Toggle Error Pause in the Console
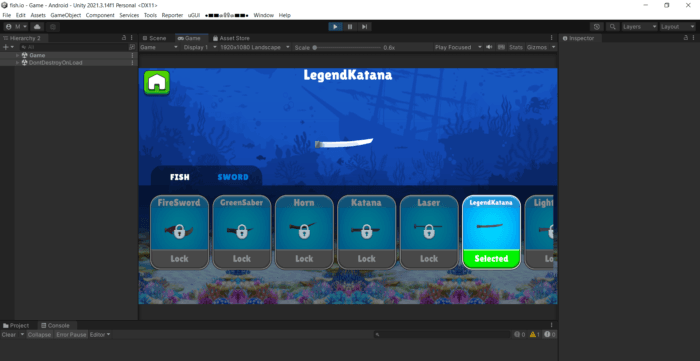 (x=71, y=335)
